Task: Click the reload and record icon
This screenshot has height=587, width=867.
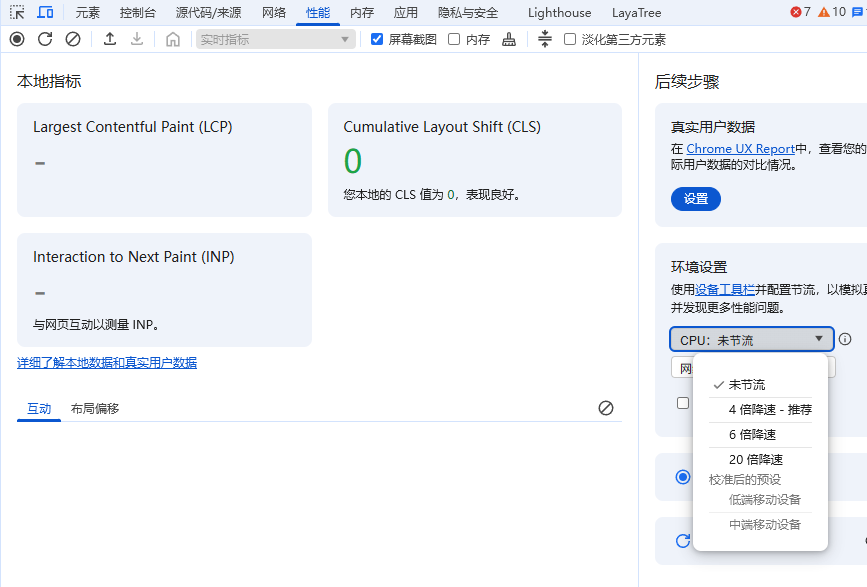Action: pos(45,39)
